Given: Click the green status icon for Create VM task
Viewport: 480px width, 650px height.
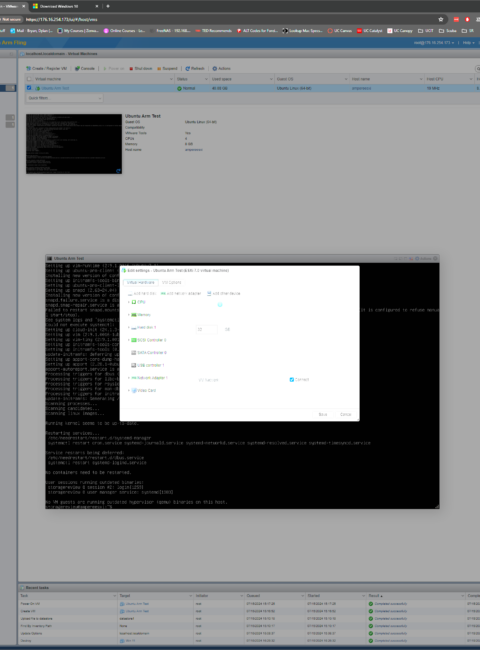Looking at the screenshot, I should point(371,611).
